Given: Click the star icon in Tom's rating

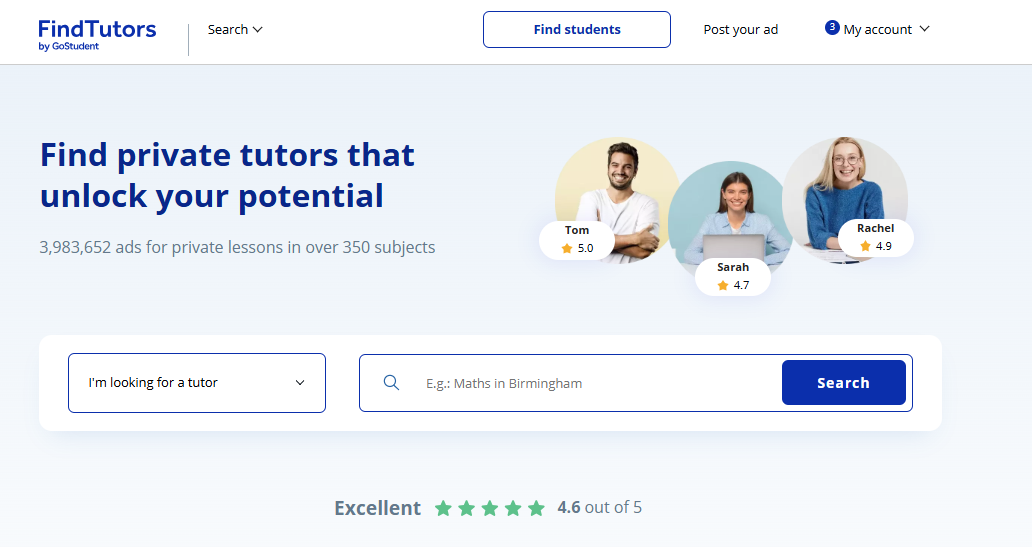Looking at the screenshot, I should pos(567,248).
